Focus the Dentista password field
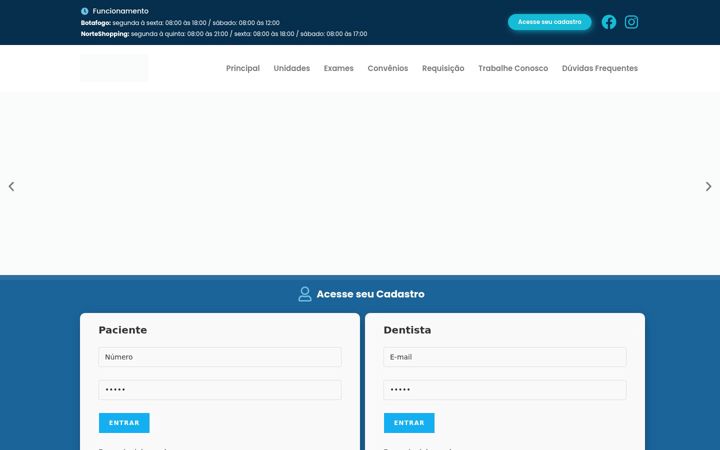The height and width of the screenshot is (450, 720). pyautogui.click(x=505, y=390)
